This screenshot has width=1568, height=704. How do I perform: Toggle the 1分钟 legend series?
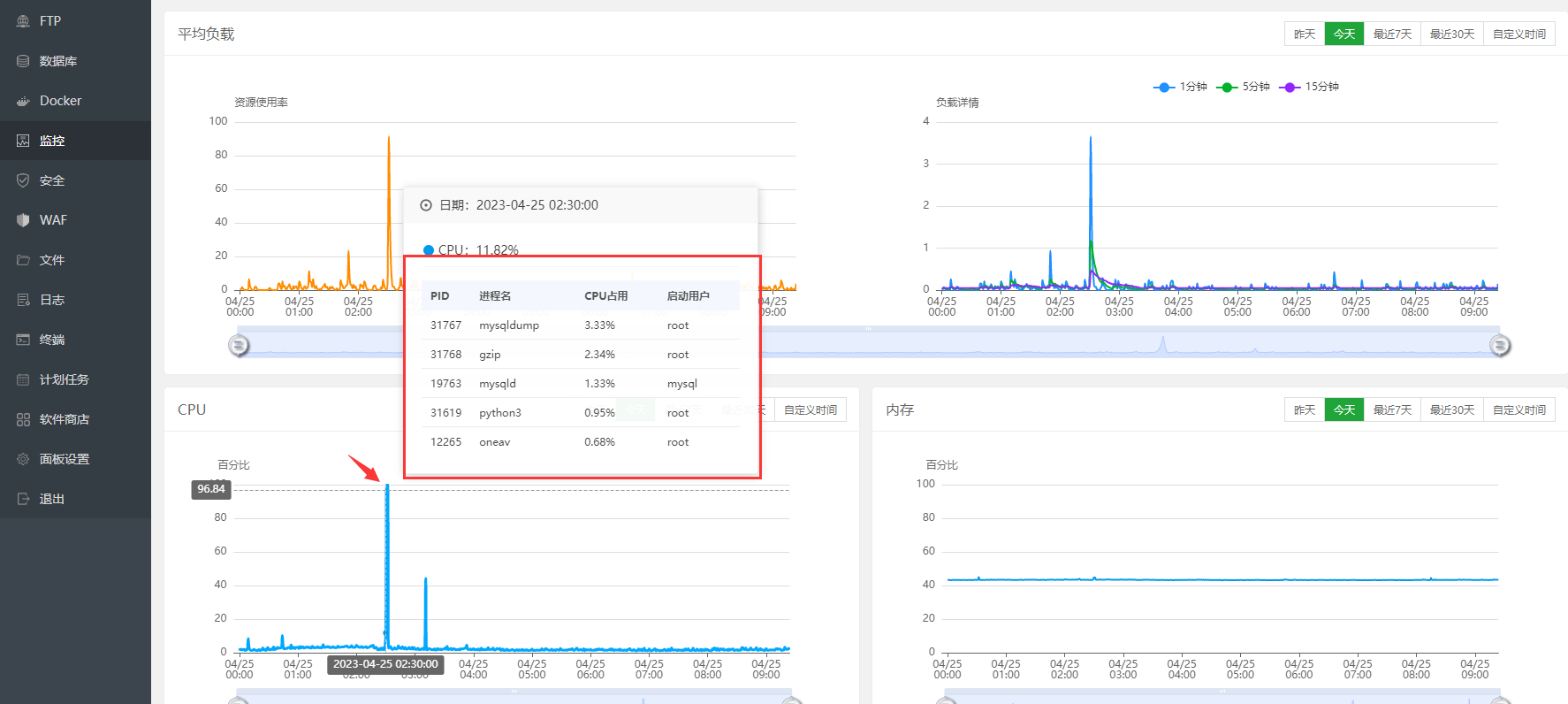pyautogui.click(x=1180, y=87)
